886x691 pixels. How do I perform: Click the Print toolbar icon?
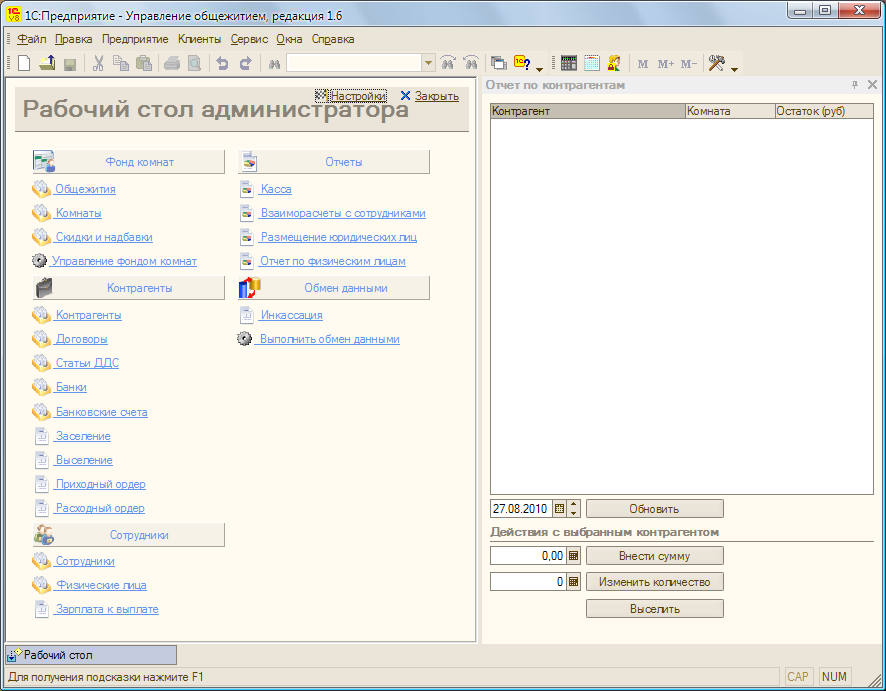coord(172,63)
